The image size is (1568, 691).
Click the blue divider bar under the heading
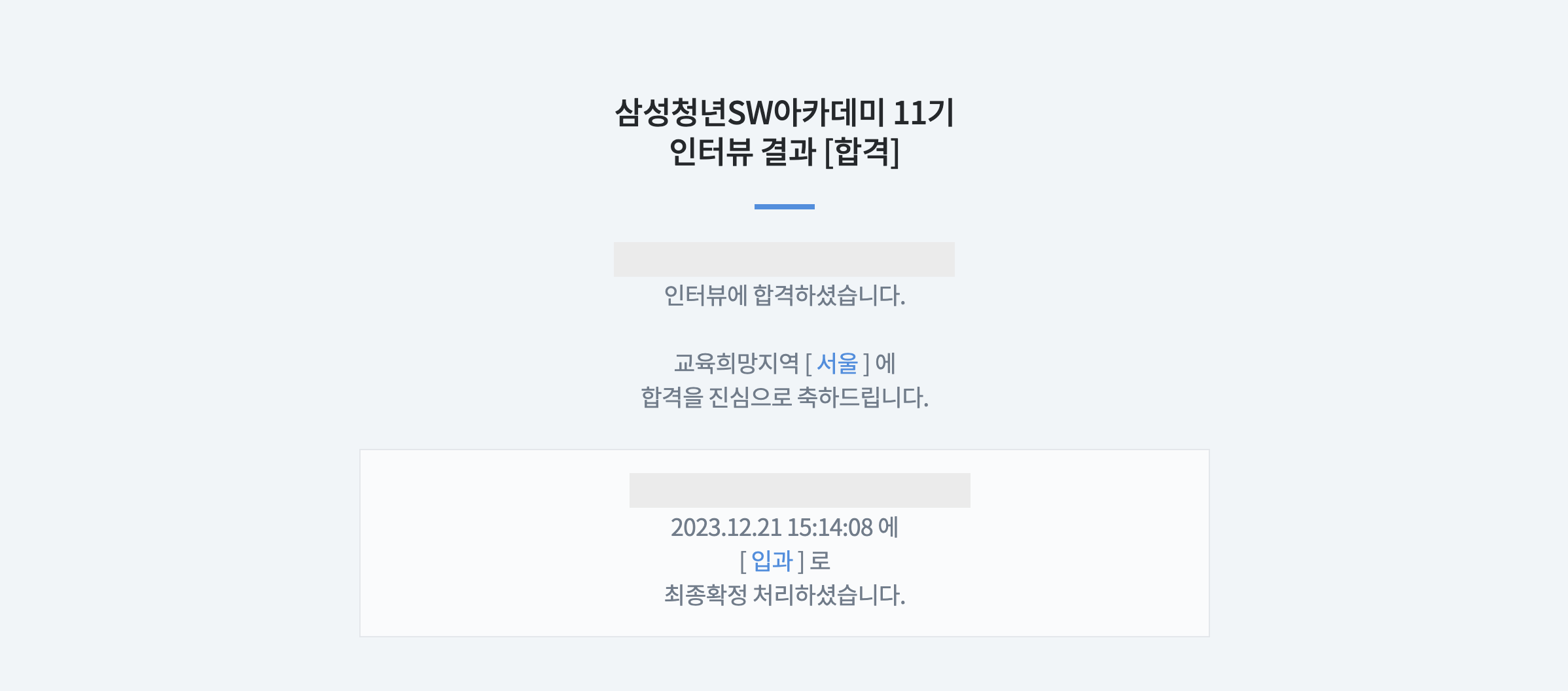pos(784,207)
